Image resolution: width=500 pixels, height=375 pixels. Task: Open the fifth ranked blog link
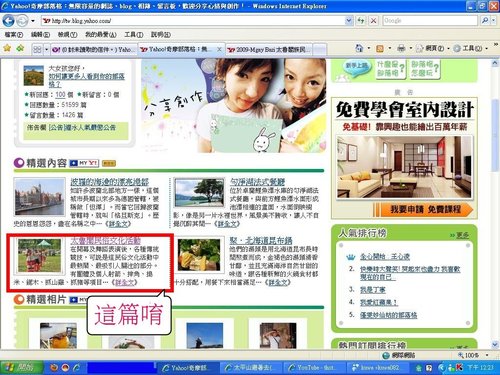[x=388, y=315]
